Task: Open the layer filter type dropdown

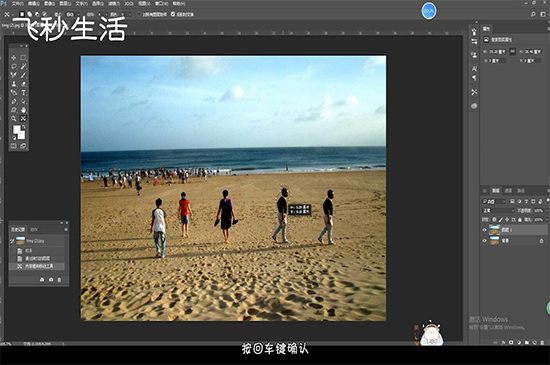Action: coord(494,201)
